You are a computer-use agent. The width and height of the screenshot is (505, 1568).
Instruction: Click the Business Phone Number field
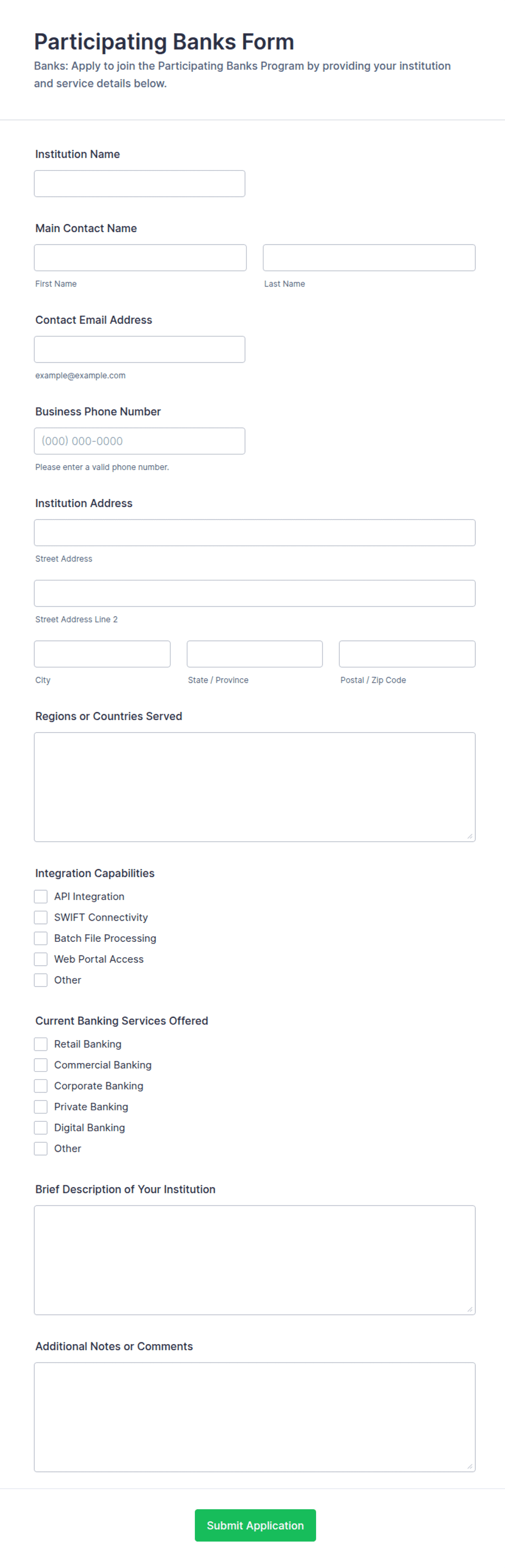click(x=140, y=441)
